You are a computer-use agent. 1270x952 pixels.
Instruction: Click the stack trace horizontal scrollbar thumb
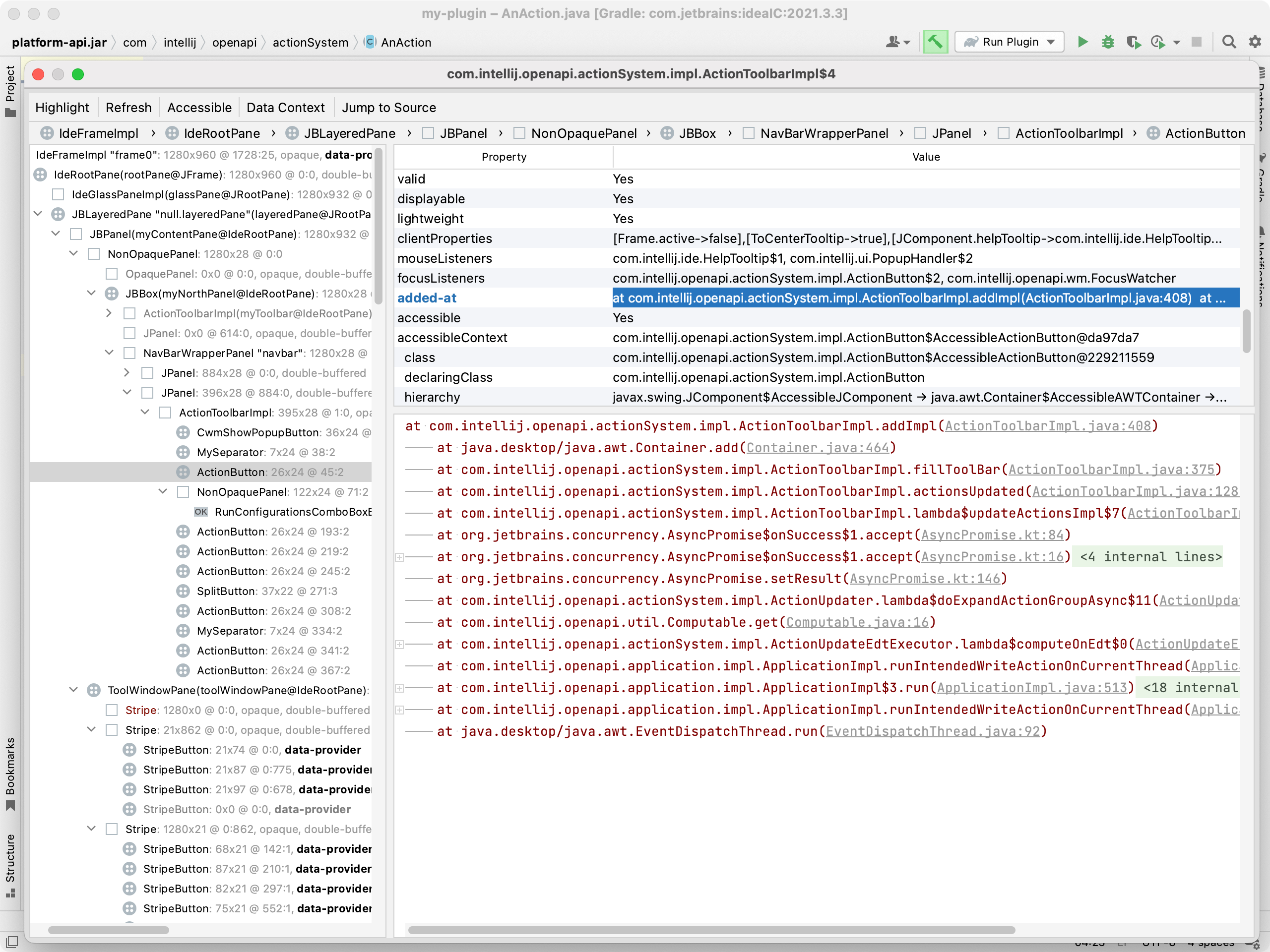[x=711, y=930]
